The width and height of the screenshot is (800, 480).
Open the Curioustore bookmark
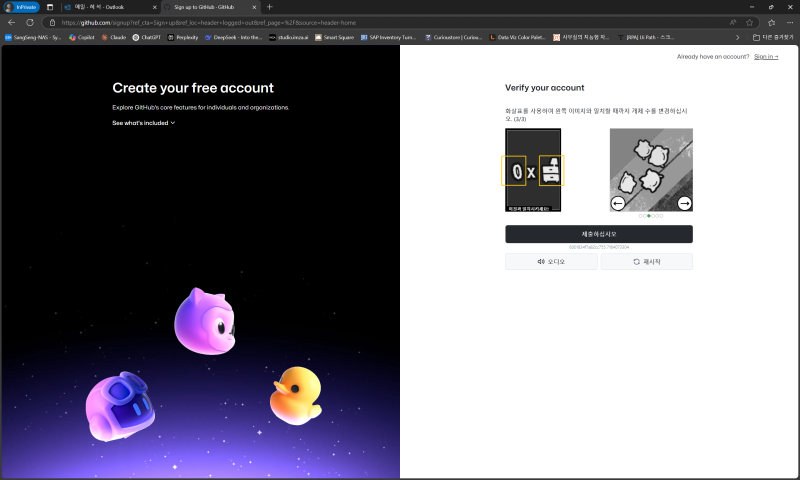pos(453,37)
